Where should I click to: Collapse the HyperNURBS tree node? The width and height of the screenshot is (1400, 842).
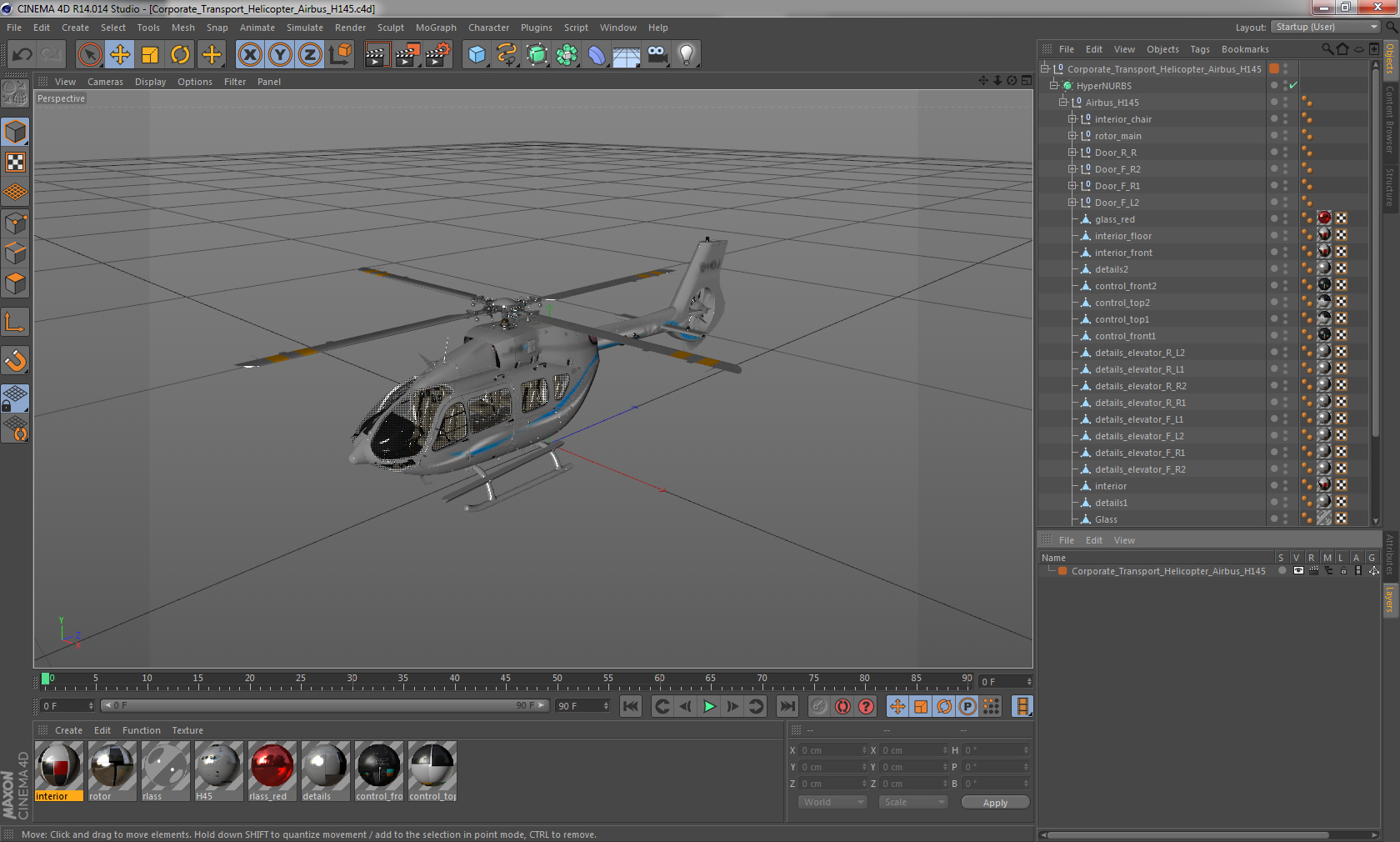pos(1054,86)
